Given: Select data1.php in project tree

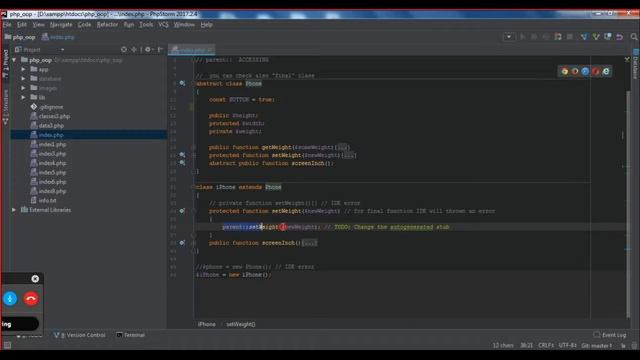Looking at the screenshot, I should [47, 126].
